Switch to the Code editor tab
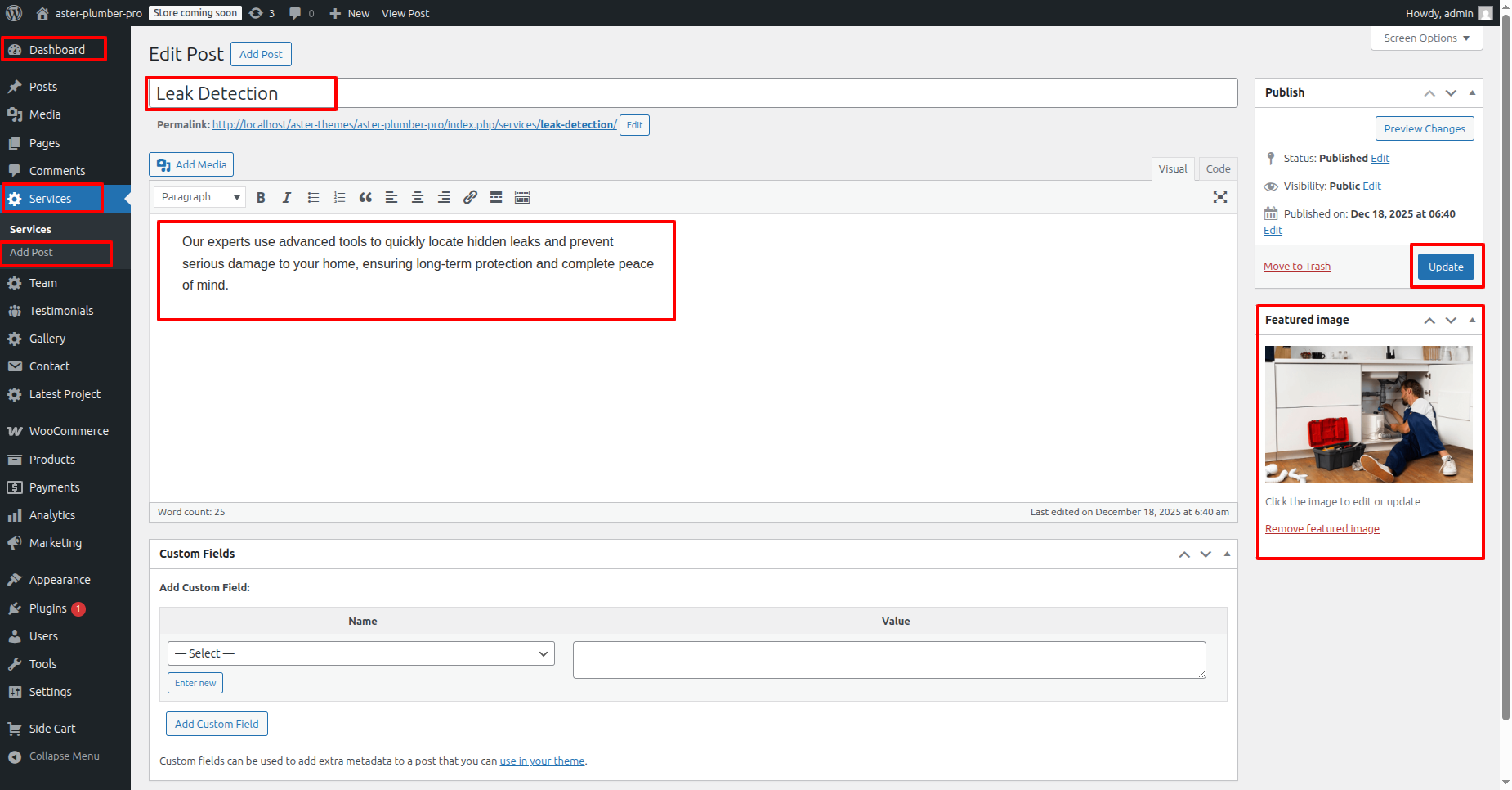Screen dimensions: 1512x790 pyautogui.click(x=1218, y=168)
